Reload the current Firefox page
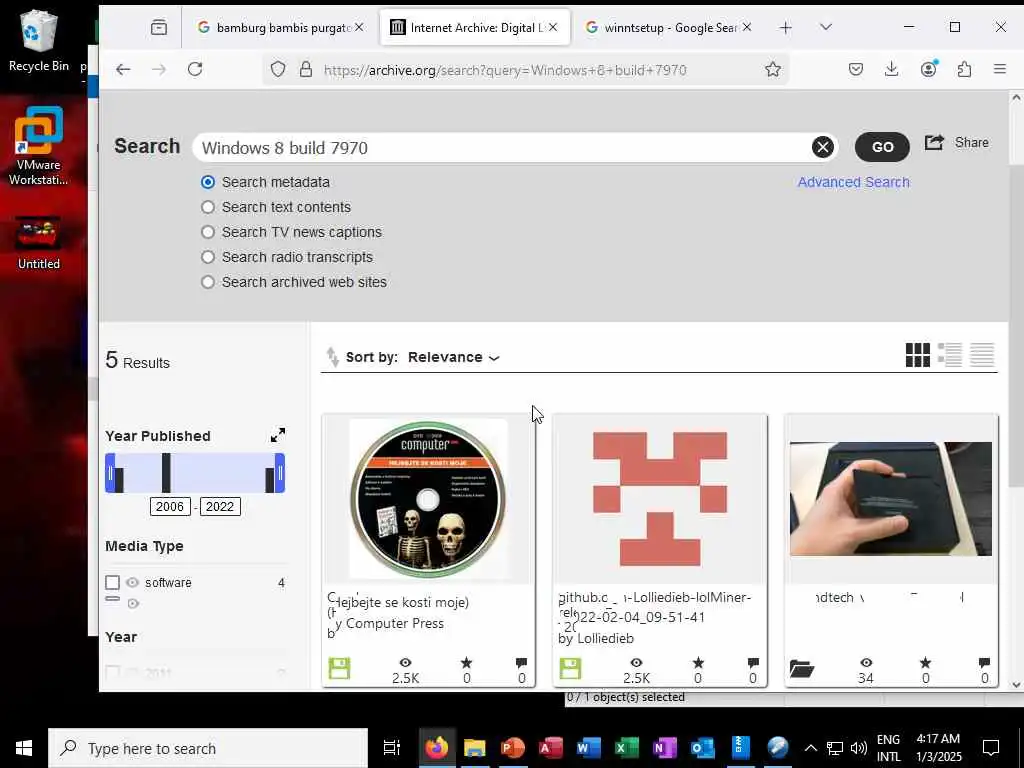The image size is (1024, 768). click(195, 69)
